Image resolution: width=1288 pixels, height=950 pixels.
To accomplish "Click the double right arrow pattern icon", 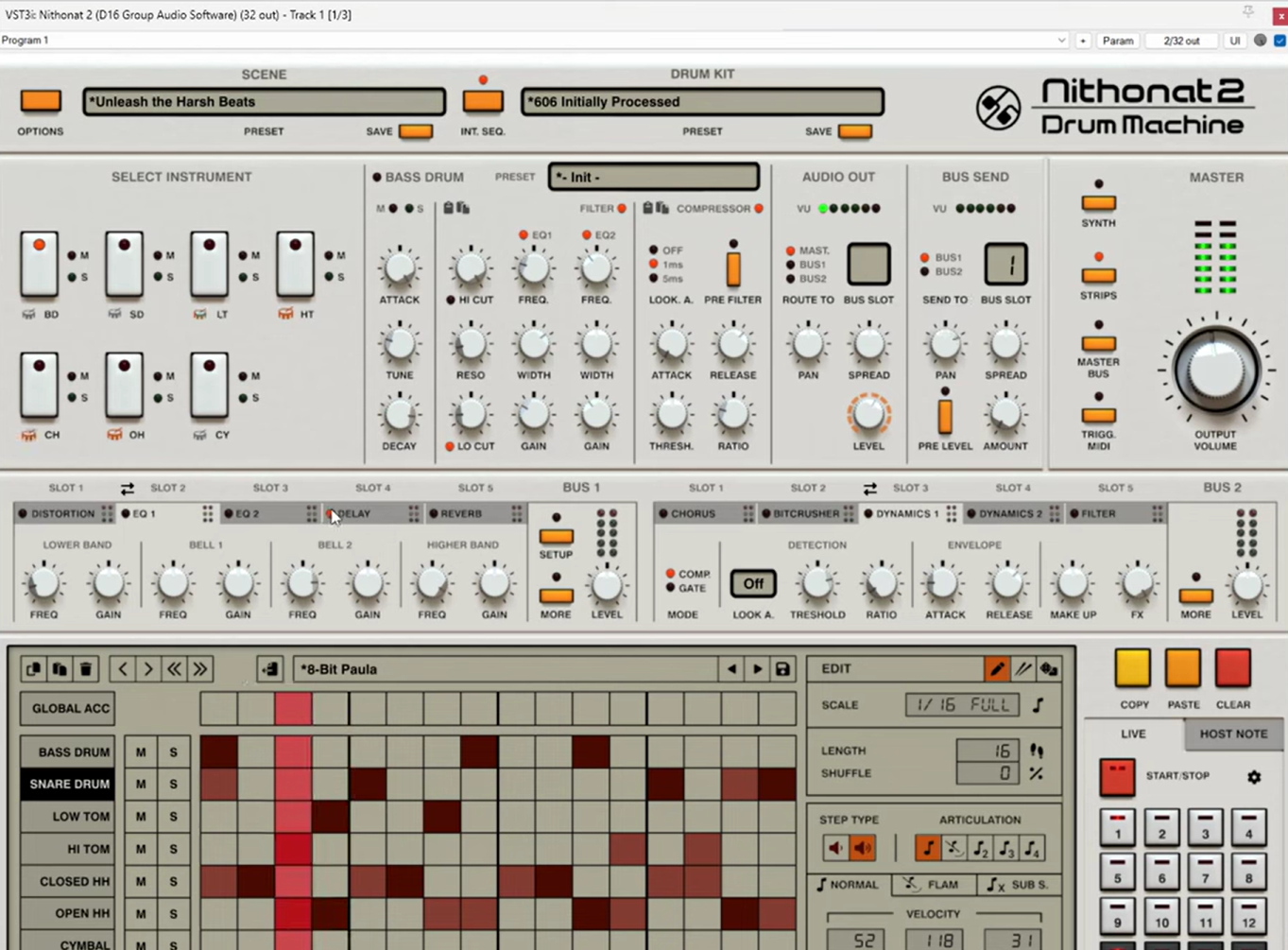I will [x=200, y=669].
